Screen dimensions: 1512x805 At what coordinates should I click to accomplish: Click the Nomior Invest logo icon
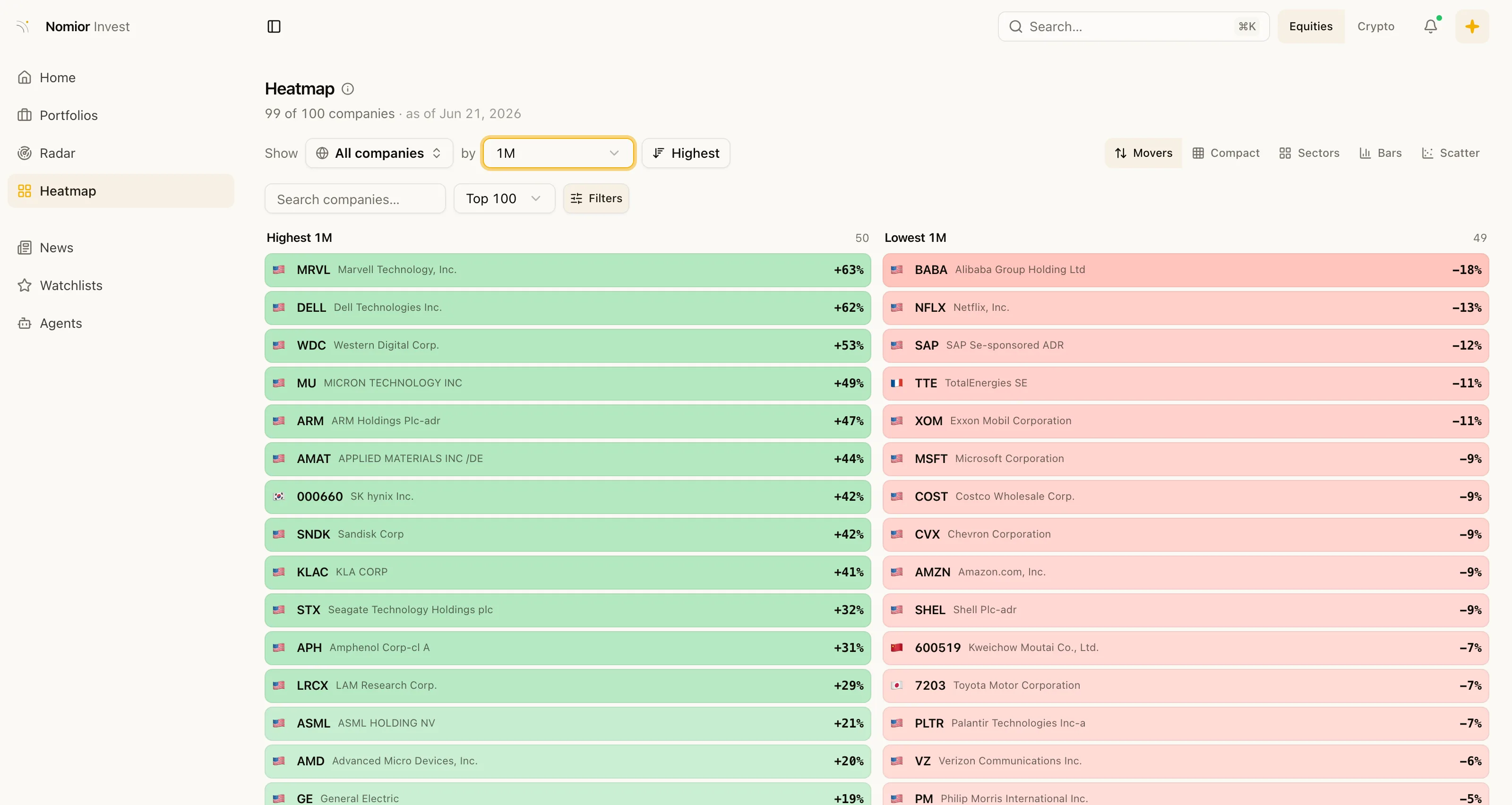tap(23, 26)
